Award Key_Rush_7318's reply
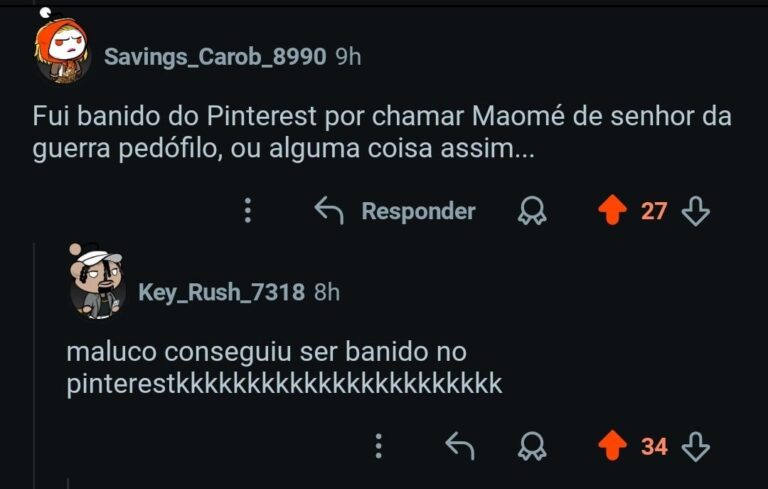Image resolution: width=768 pixels, height=489 pixels. click(531, 446)
